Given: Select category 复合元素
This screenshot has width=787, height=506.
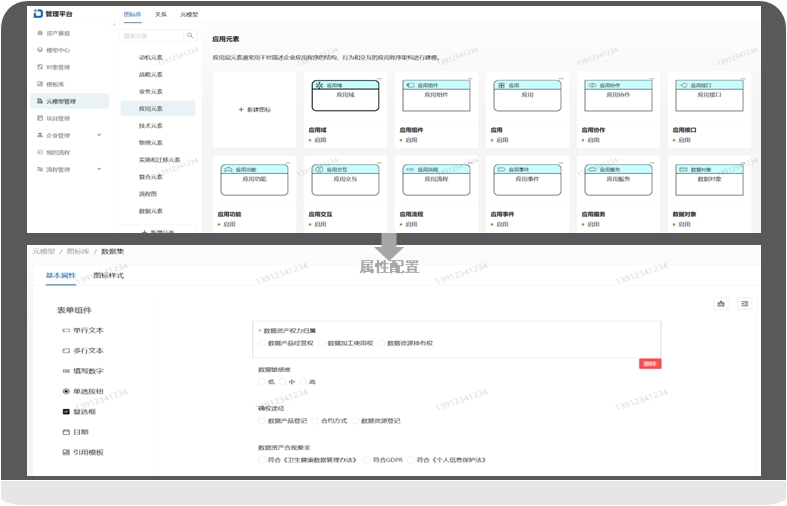Looking at the screenshot, I should (151, 177).
